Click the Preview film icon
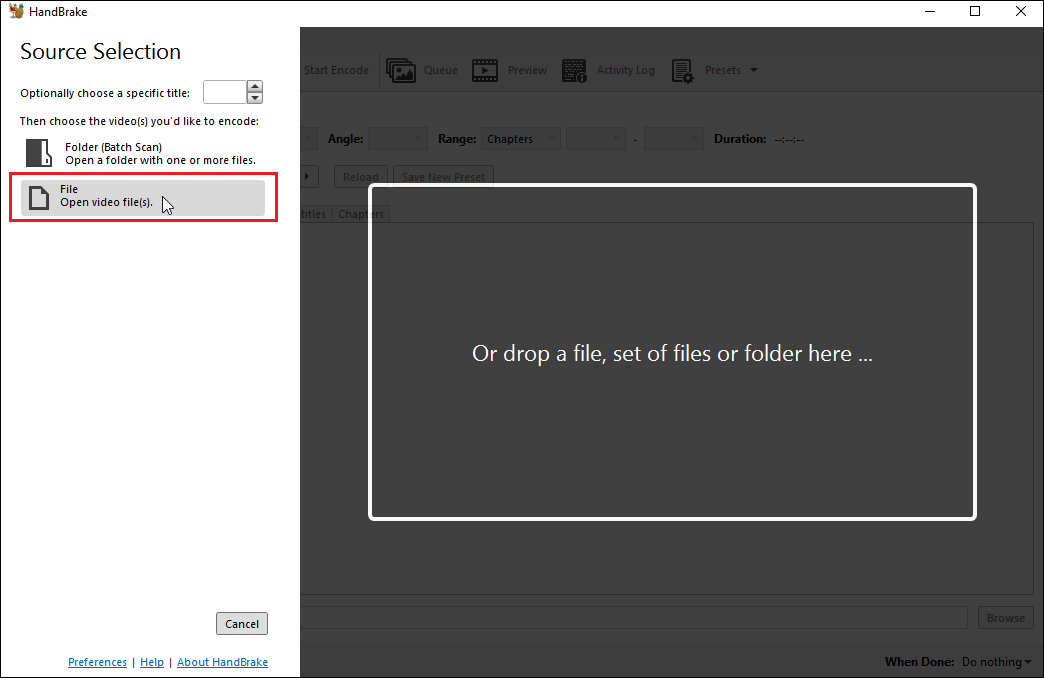1044x678 pixels. [x=485, y=70]
